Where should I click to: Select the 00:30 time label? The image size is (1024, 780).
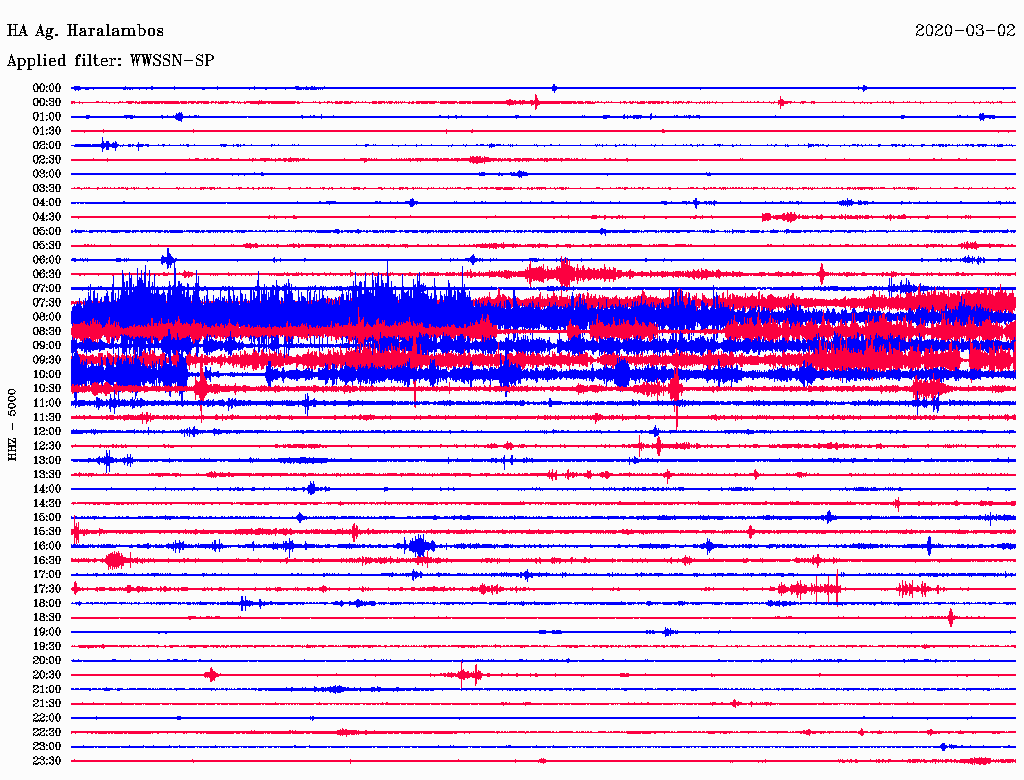click(47, 103)
